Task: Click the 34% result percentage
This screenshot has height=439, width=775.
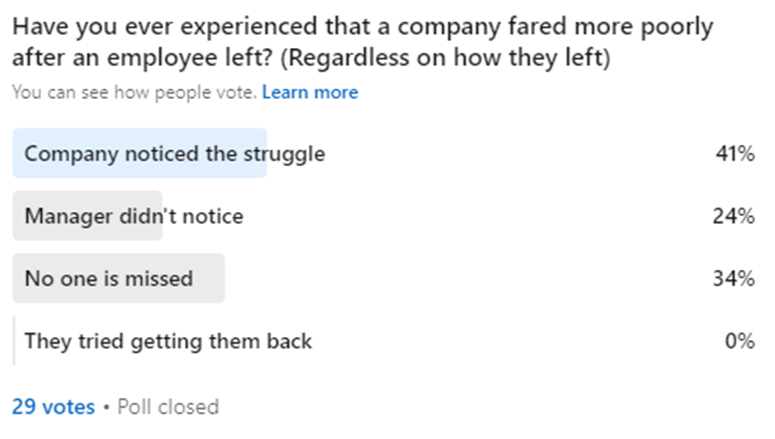Action: pyautogui.click(x=738, y=278)
